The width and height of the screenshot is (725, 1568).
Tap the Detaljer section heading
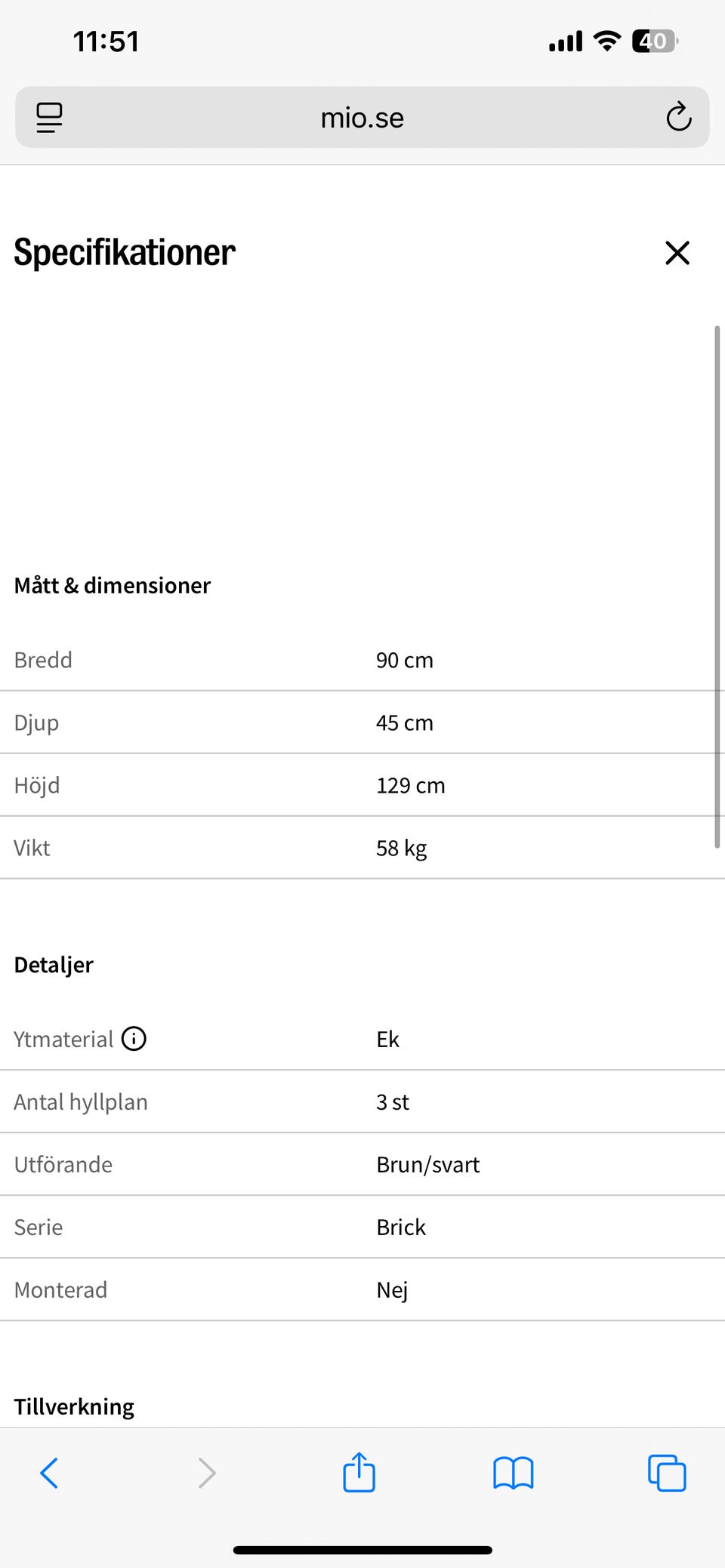54,965
